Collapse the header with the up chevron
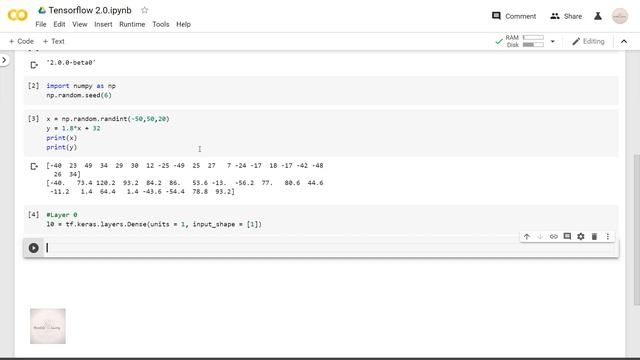The image size is (640, 360). [x=624, y=41]
